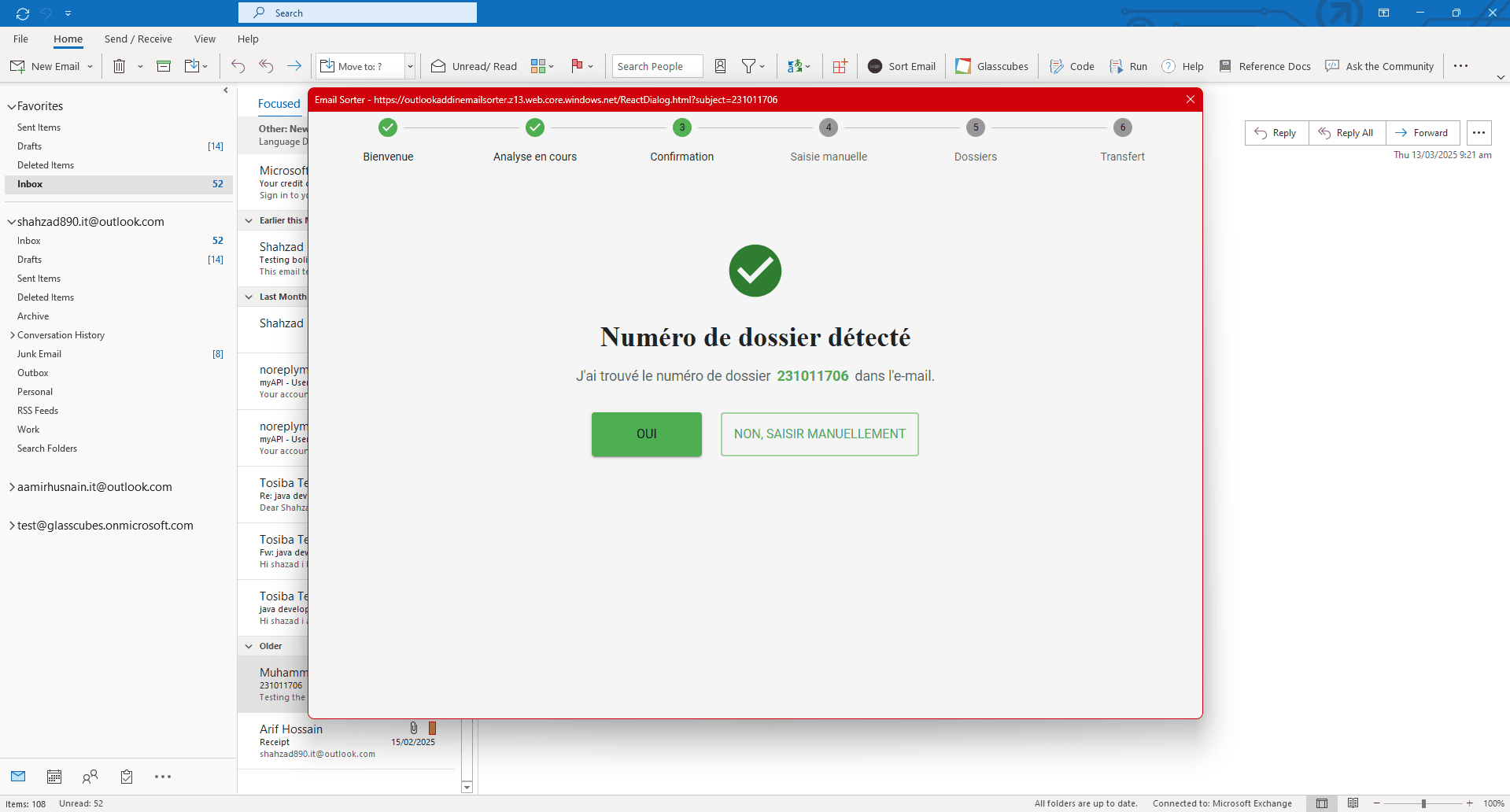Expand the aamirhusnain.it@outlook.com account
The width and height of the screenshot is (1510, 812).
click(12, 487)
